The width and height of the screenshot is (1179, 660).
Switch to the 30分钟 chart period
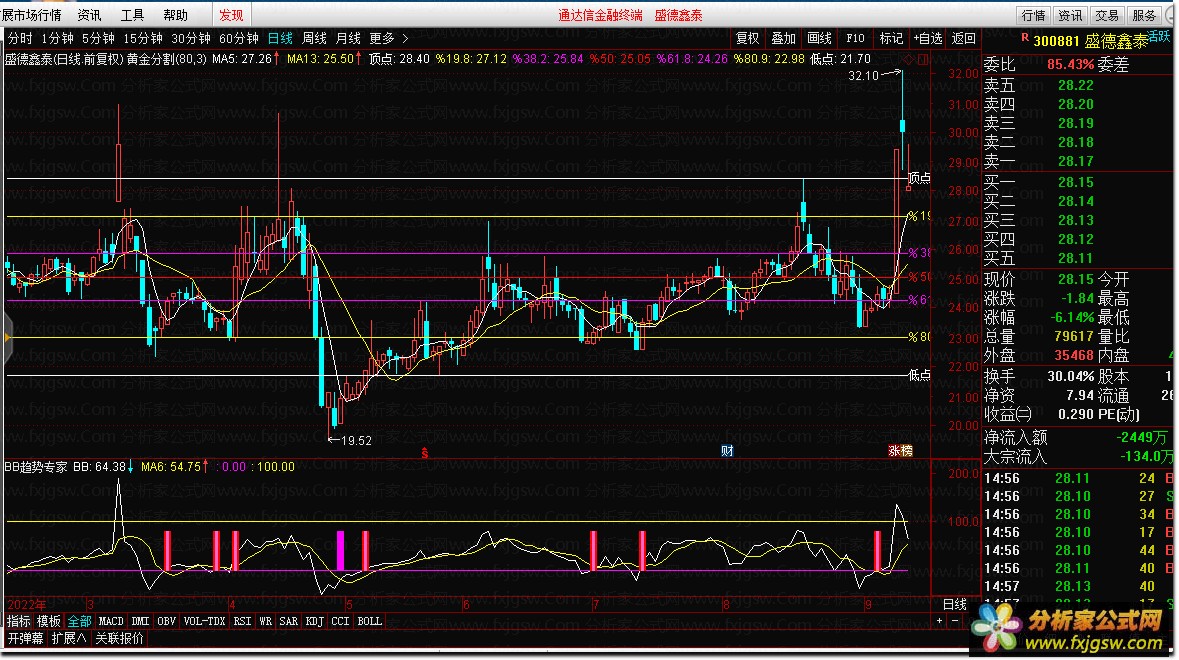point(190,38)
